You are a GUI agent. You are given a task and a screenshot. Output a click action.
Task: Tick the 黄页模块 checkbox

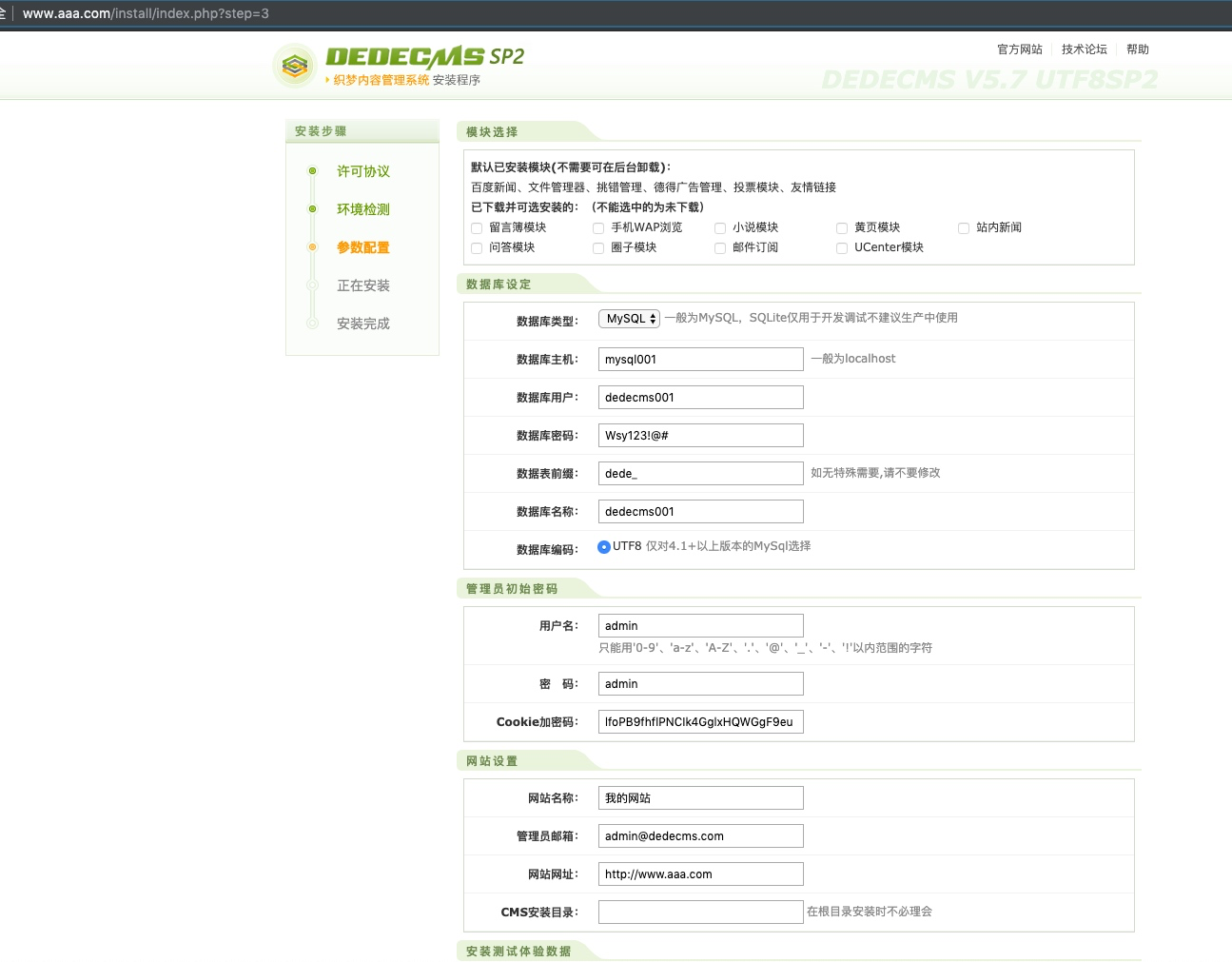842,228
